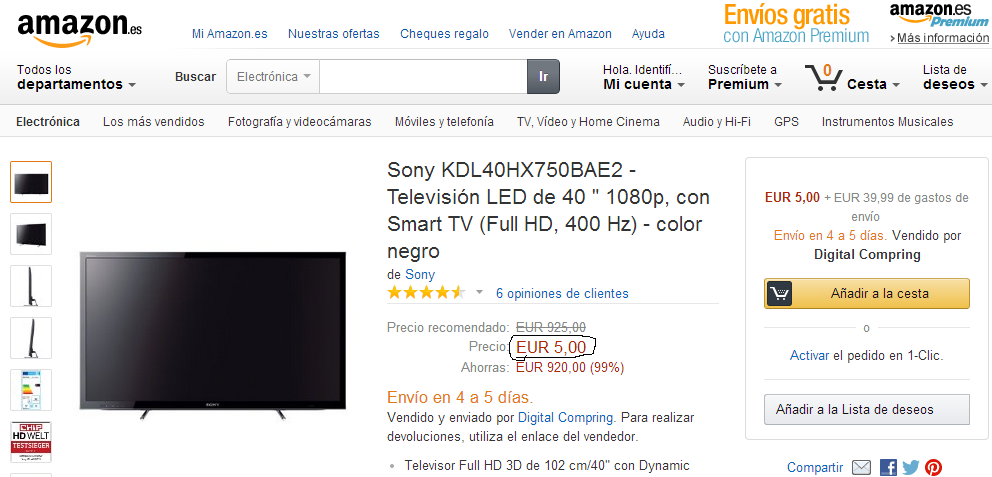Screen dimensions: 992x477
Task: Open Todos los departamentos menu
Action: pos(76,77)
